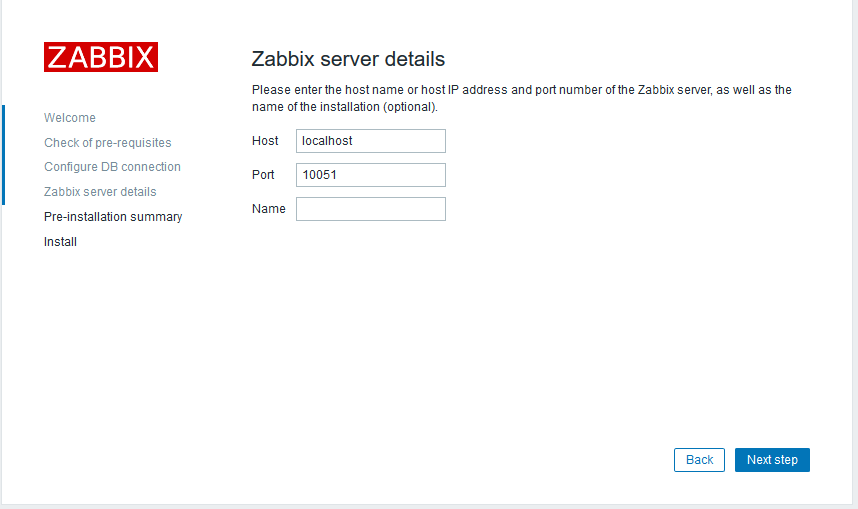Screen dimensions: 858x509
Task: Click the Name field label
Action: (x=268, y=209)
